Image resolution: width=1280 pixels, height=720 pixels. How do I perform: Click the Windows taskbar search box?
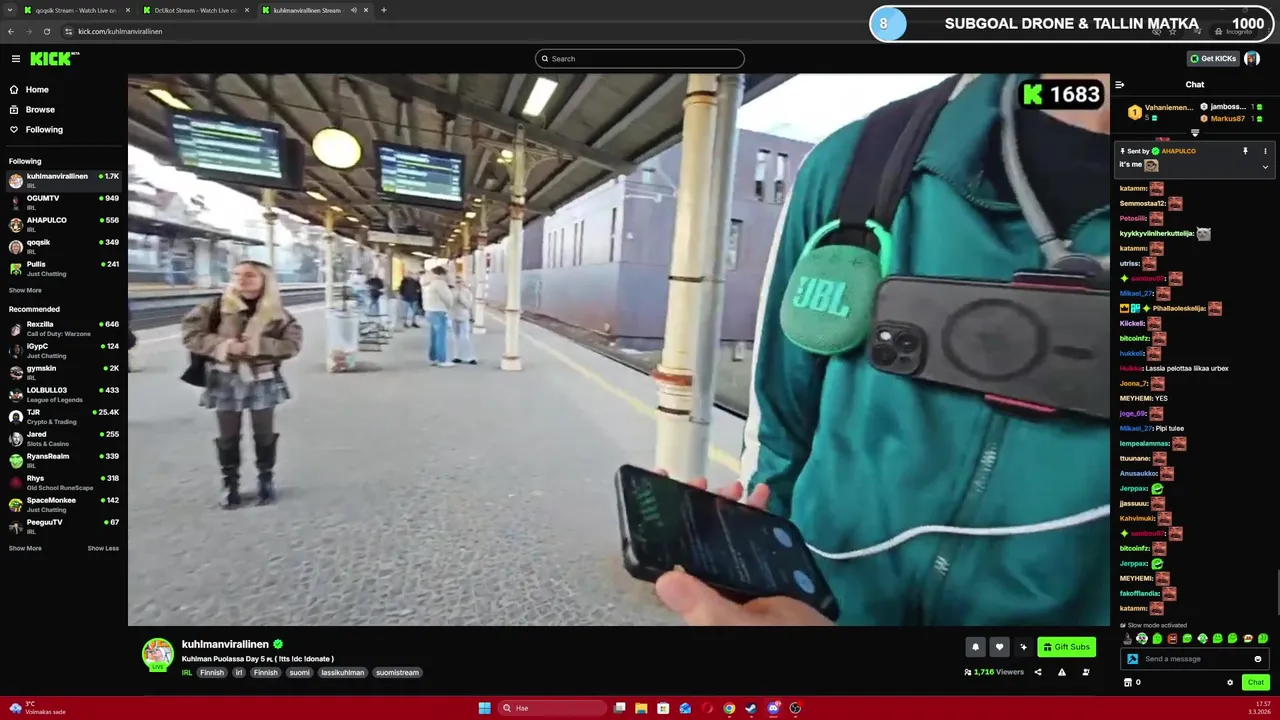553,708
